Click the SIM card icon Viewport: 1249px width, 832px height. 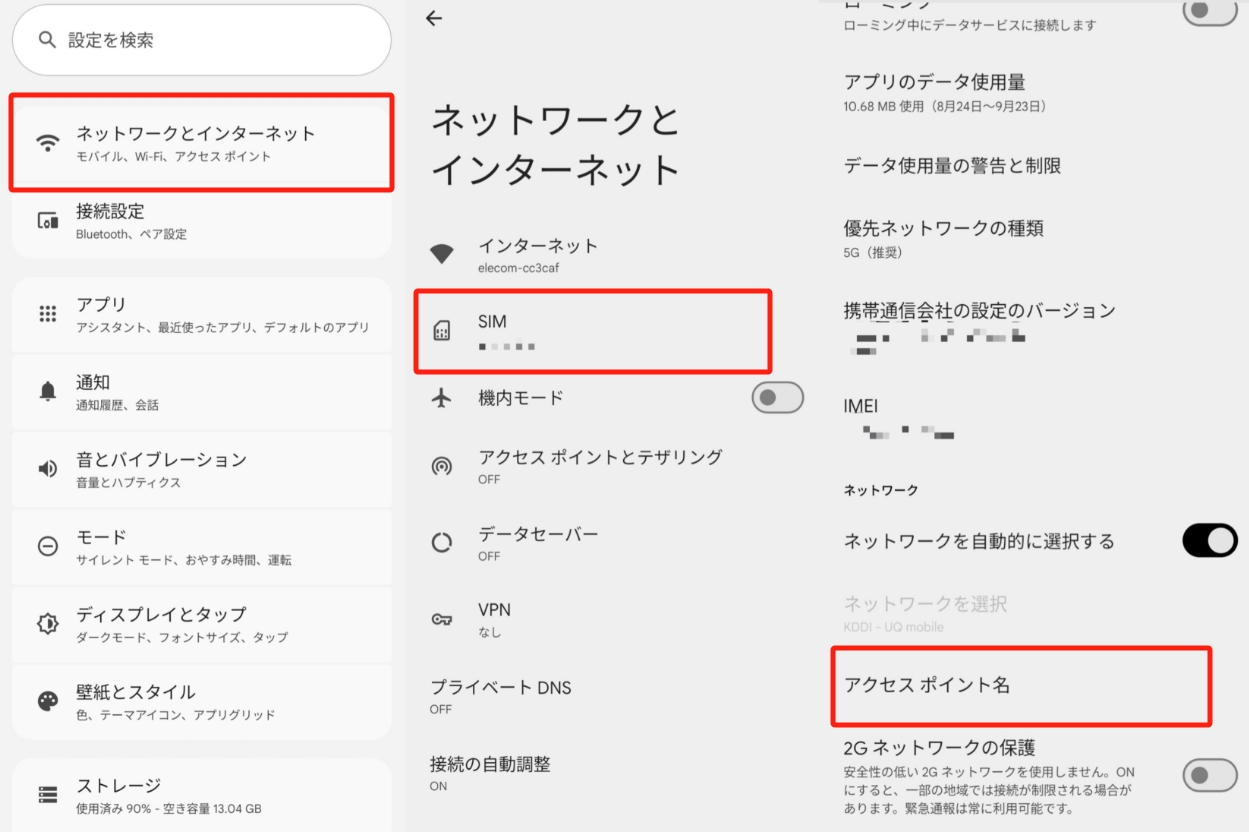coord(441,331)
